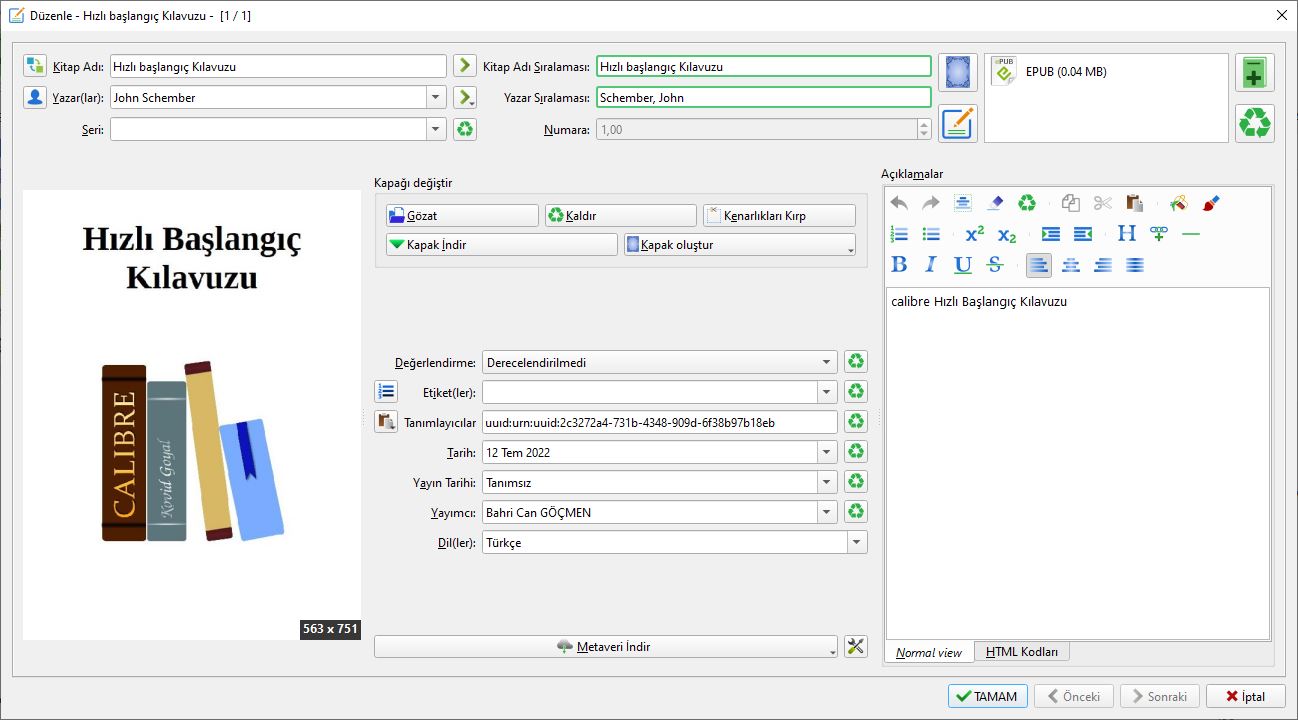
Task: Expand the Yayımcı dropdown
Action: (827, 512)
